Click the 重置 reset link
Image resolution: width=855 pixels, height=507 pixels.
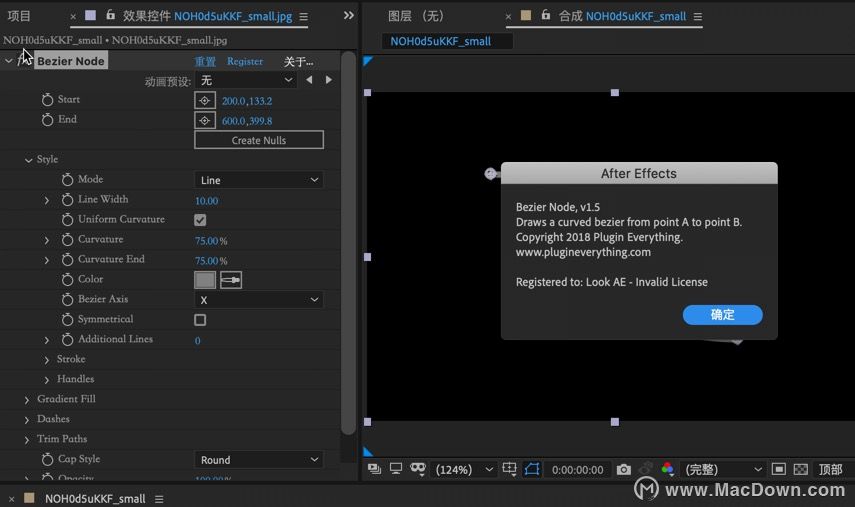pyautogui.click(x=205, y=61)
